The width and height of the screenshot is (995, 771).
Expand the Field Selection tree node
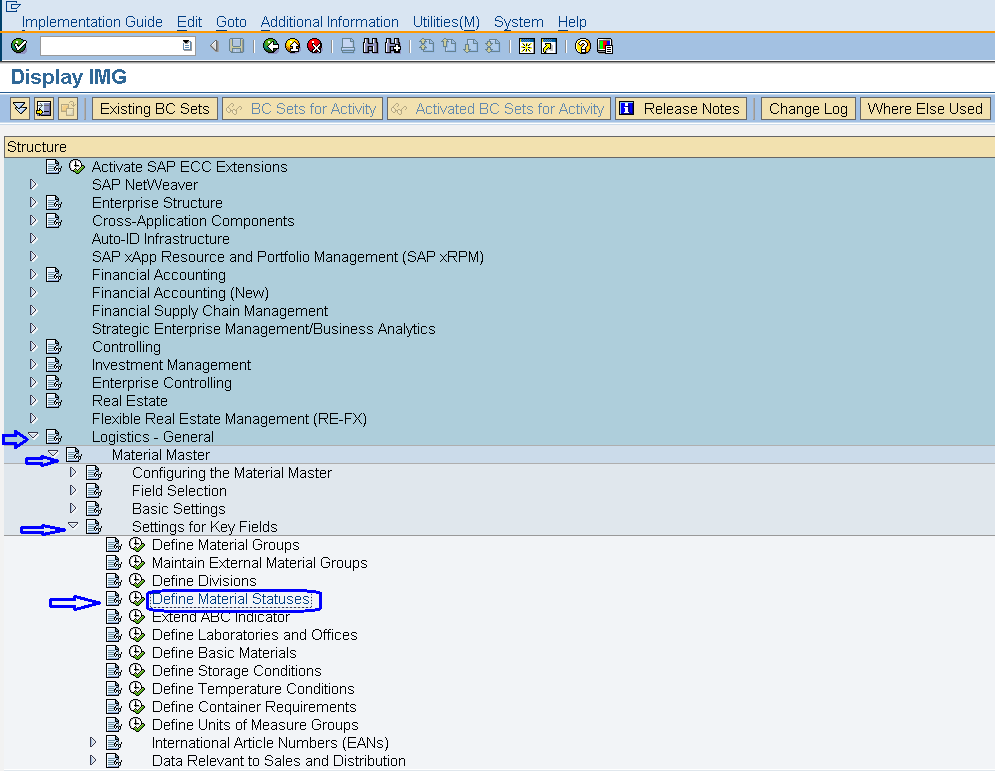click(72, 490)
